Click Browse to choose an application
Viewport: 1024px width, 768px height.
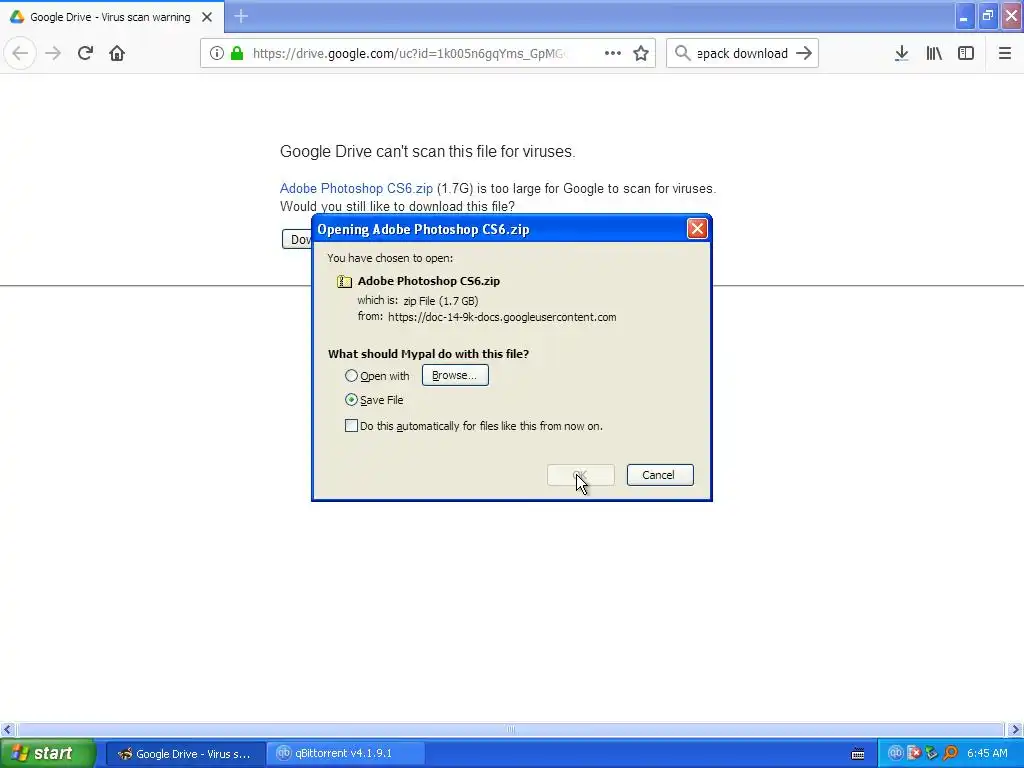pyautogui.click(x=455, y=376)
